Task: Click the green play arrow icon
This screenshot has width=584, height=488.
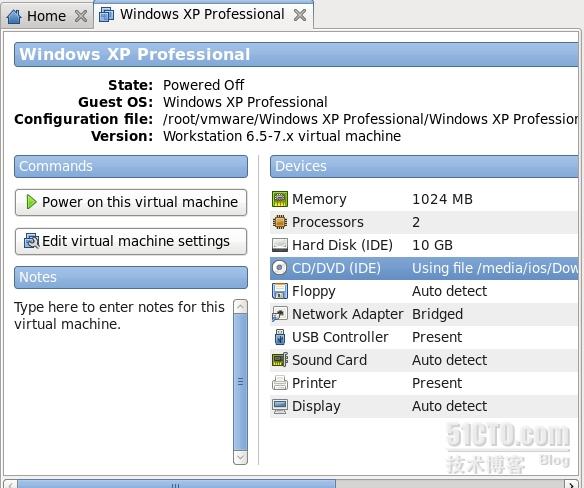Action: click(31, 202)
